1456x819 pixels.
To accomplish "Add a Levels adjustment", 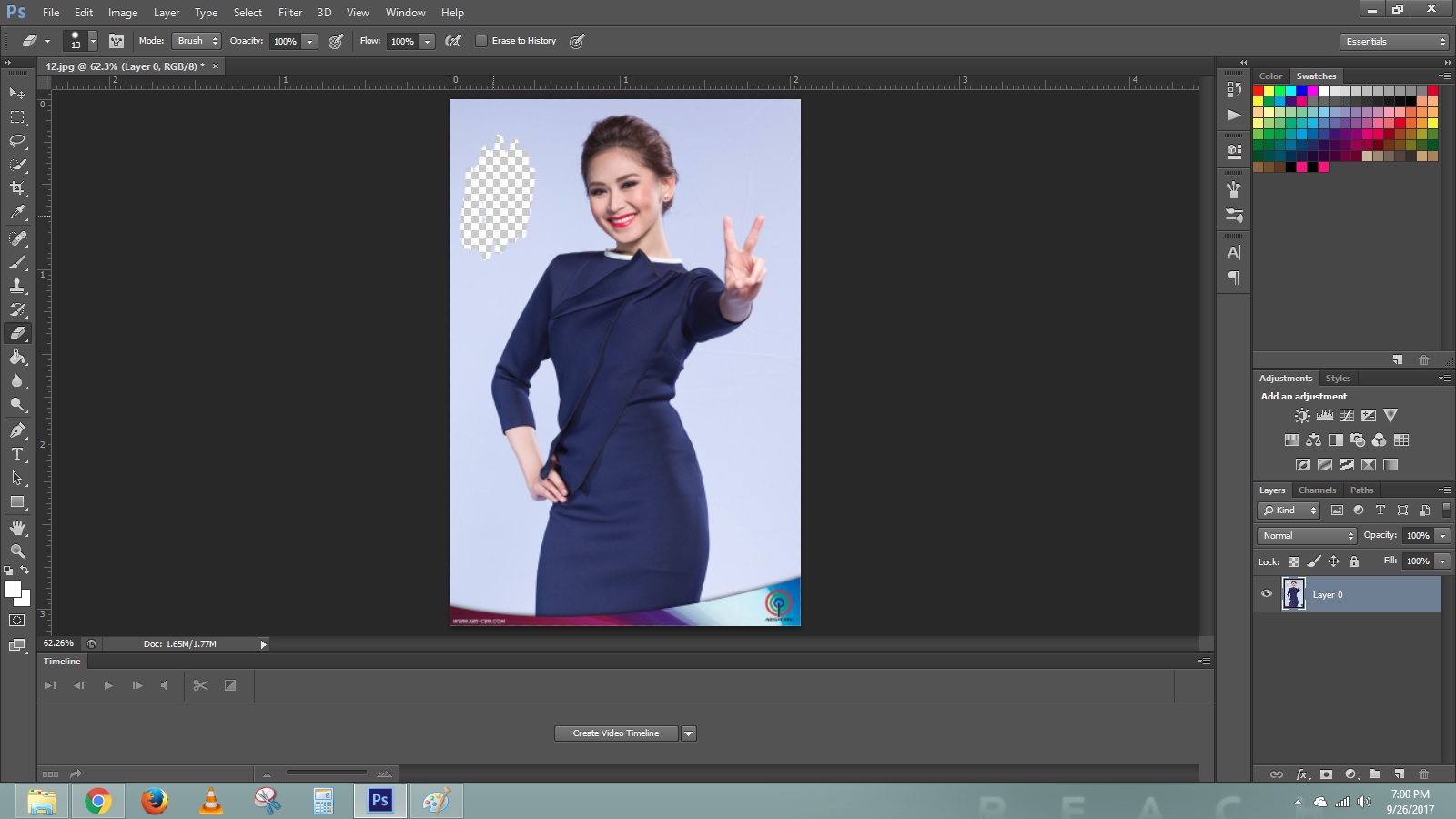I will [x=1324, y=415].
